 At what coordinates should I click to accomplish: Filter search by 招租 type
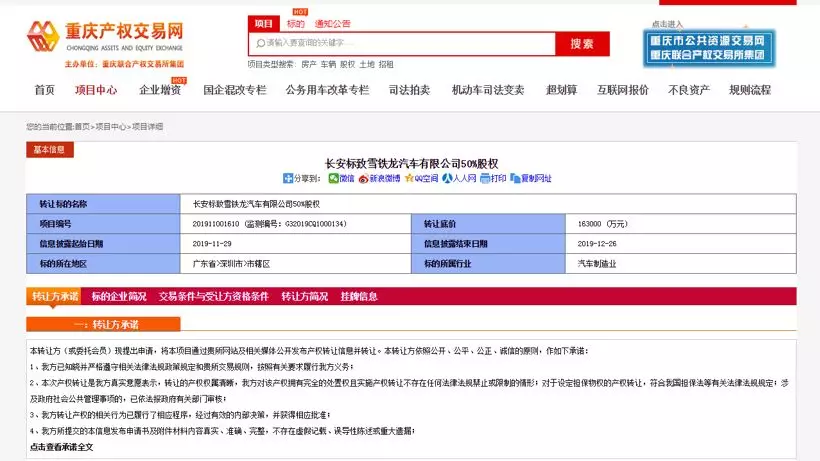(x=386, y=64)
